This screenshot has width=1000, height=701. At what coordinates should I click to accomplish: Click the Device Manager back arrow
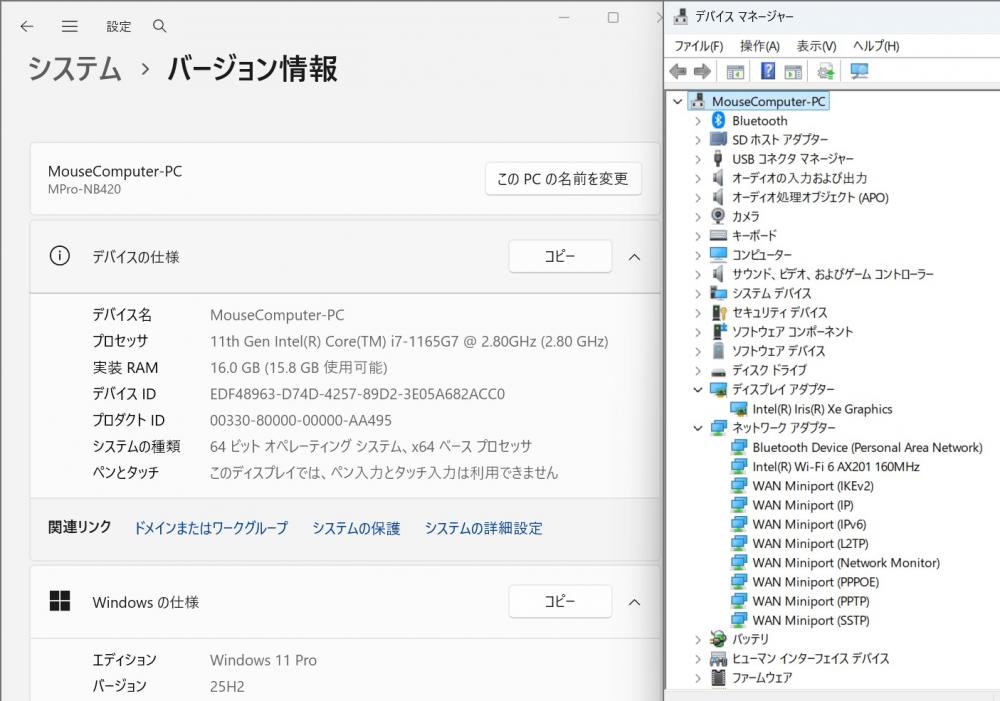[678, 71]
